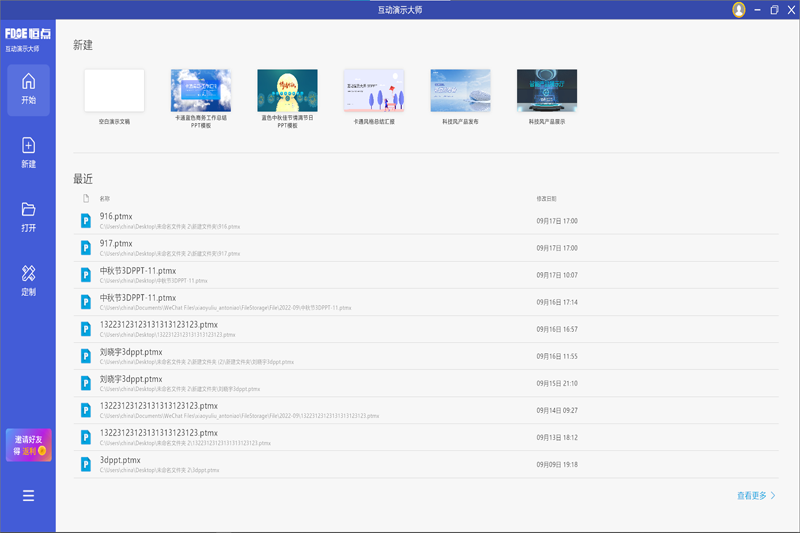The width and height of the screenshot is (800, 533).
Task: Pick the 卡通风格总结汇报 template
Action: (x=373, y=91)
